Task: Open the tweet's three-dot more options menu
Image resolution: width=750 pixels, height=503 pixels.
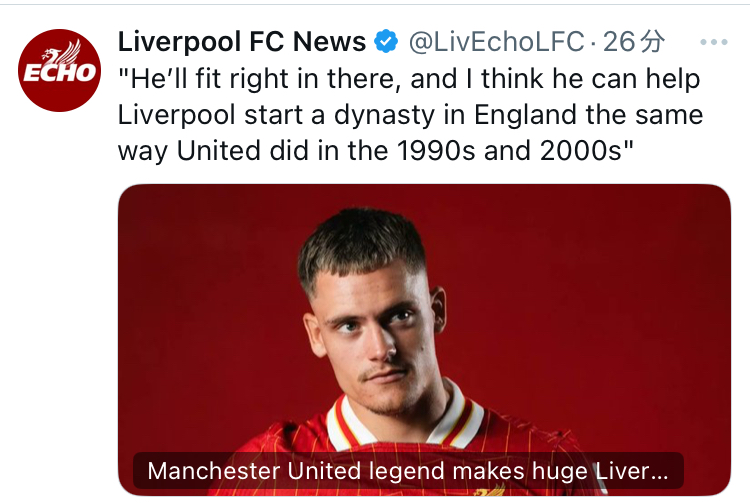Action: 714,42
